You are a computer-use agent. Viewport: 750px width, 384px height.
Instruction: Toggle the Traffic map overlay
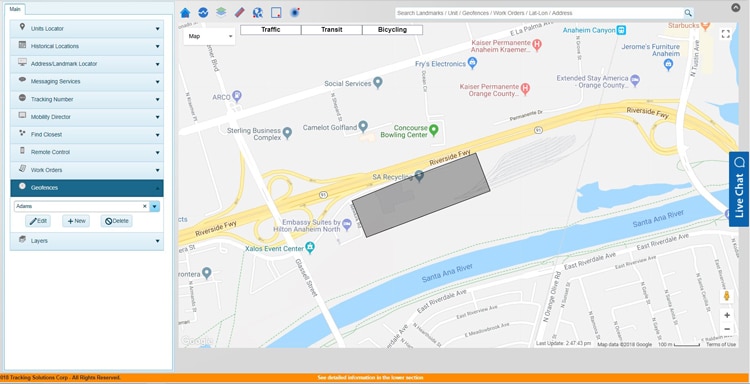tap(271, 30)
